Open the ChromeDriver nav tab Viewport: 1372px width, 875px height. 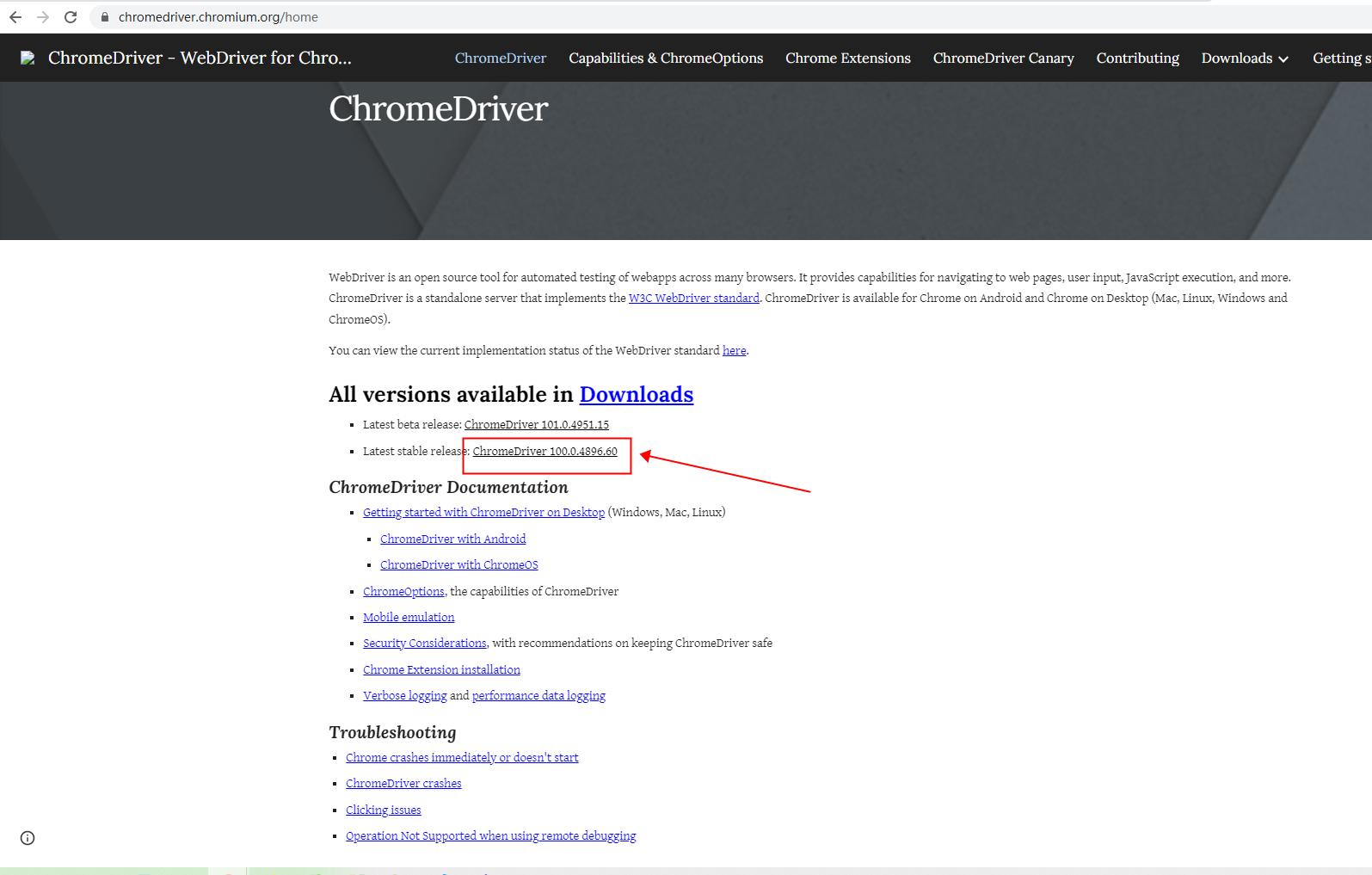point(501,58)
